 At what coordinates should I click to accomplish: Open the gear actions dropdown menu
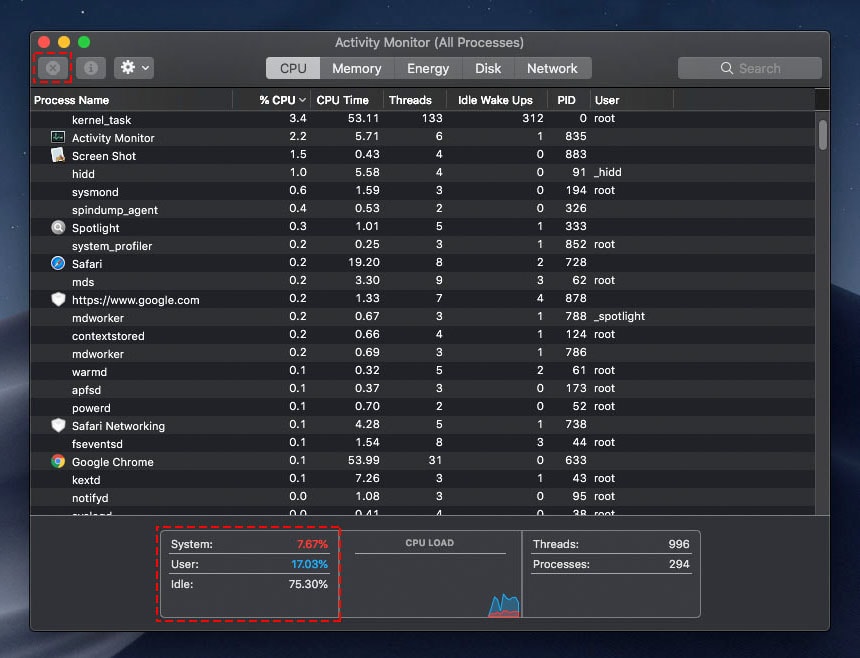point(133,68)
